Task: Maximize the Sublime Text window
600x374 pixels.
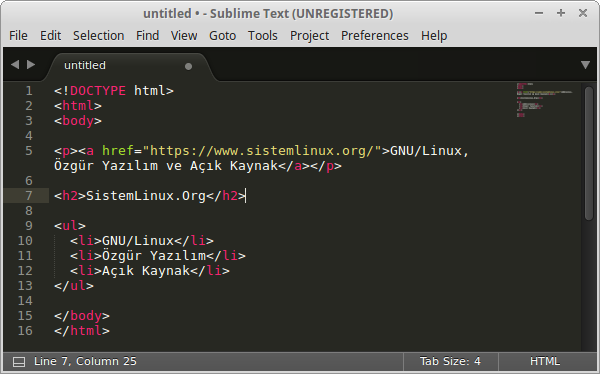Action: pos(561,13)
